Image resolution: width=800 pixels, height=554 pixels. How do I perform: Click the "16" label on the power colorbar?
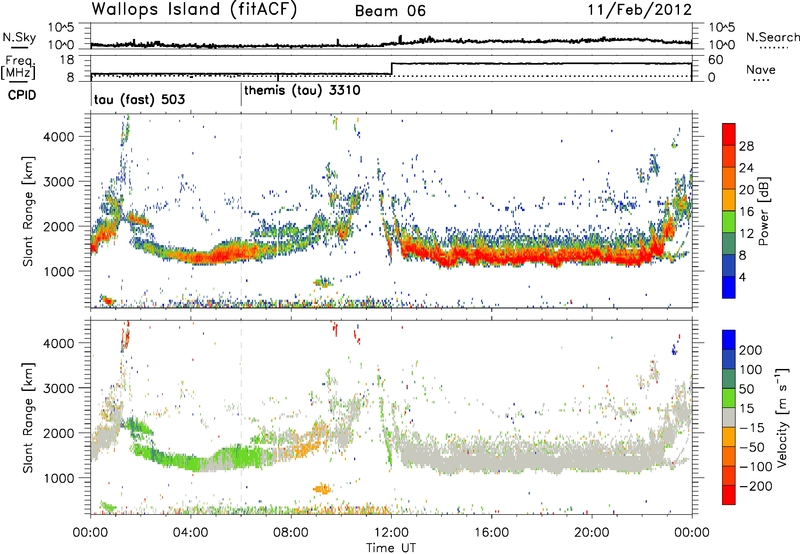746,212
